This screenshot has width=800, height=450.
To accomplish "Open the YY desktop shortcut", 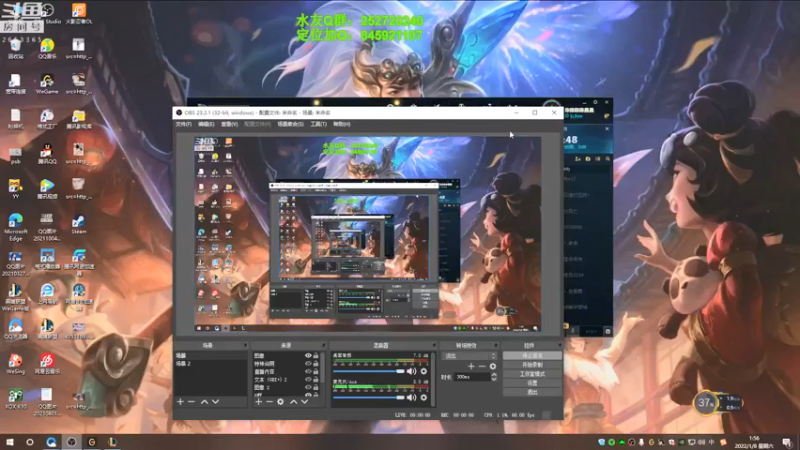I will coord(15,189).
